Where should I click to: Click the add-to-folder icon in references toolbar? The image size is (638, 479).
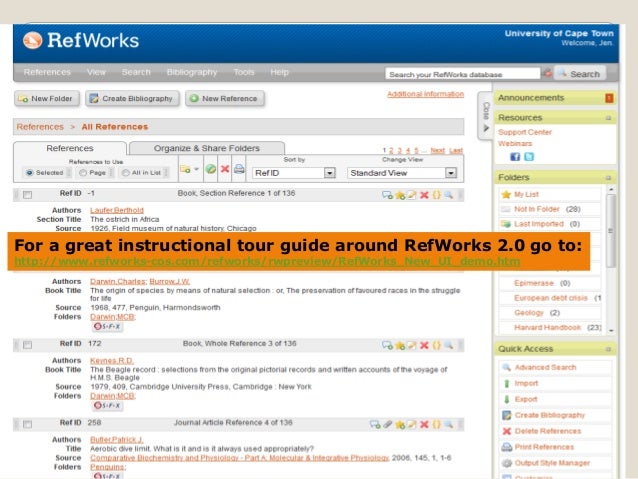pos(186,169)
